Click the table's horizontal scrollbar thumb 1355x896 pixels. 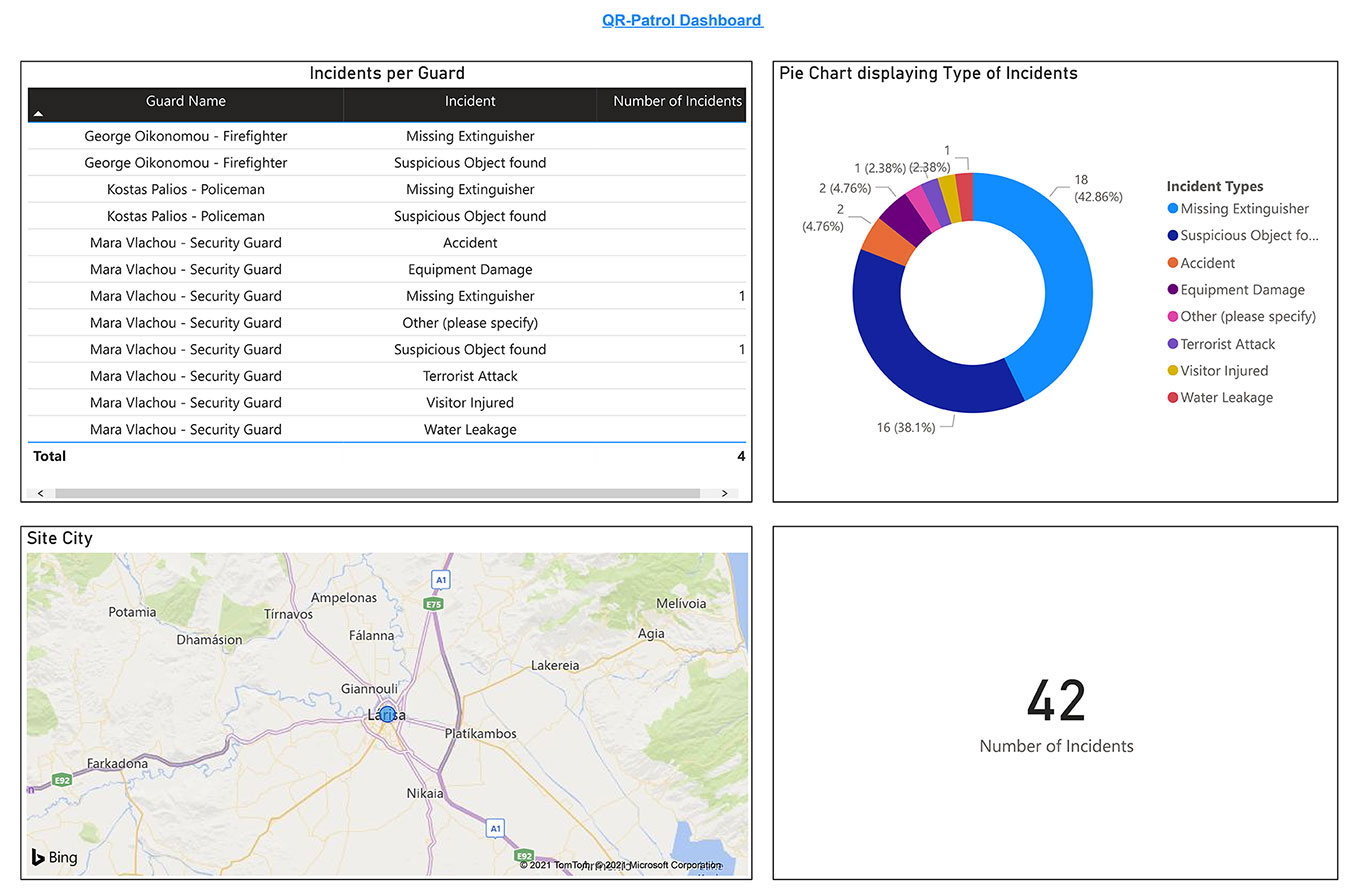[x=377, y=493]
